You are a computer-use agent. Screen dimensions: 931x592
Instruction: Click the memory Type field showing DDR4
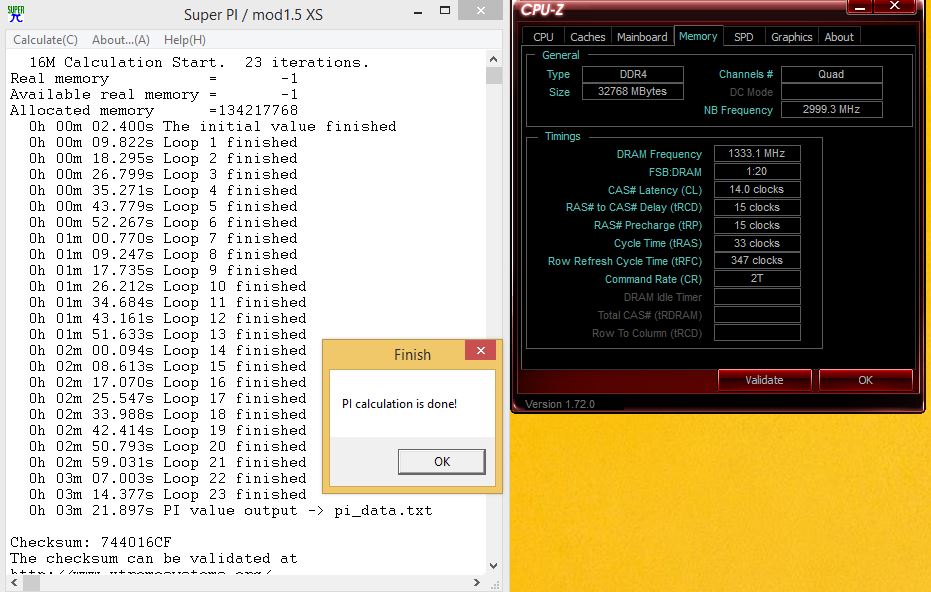pos(632,74)
